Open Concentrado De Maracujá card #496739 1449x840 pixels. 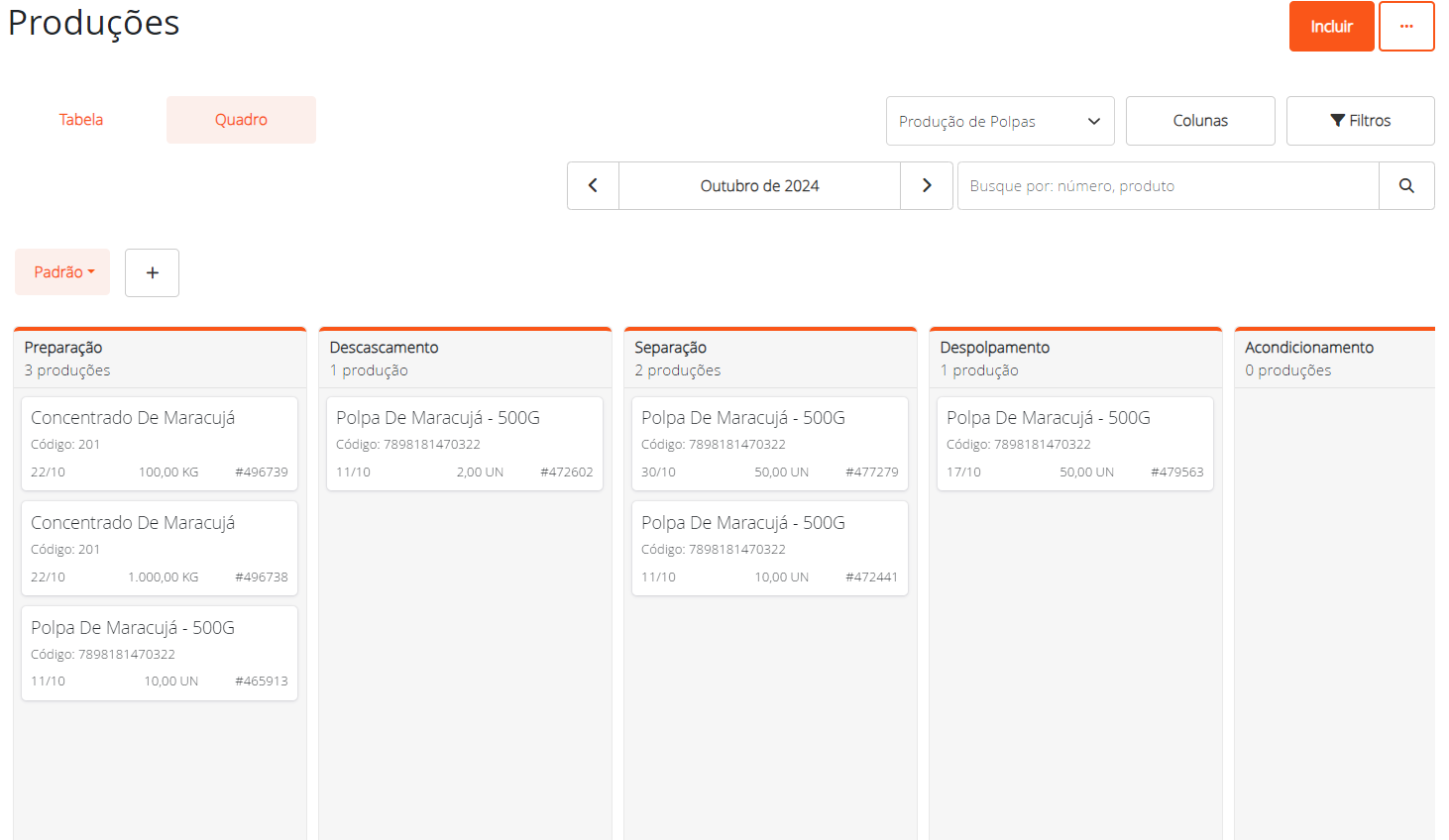pyautogui.click(x=160, y=444)
